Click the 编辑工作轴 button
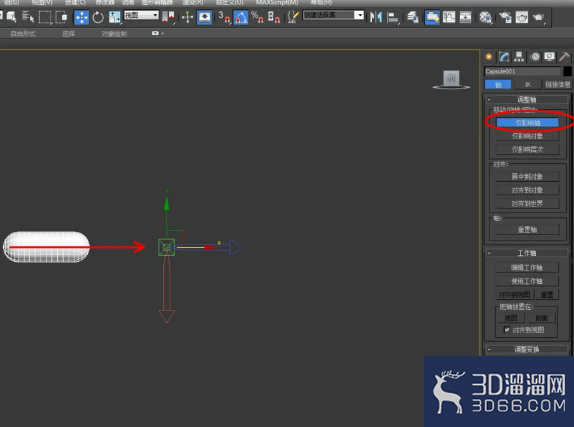574x427 pixels. click(x=527, y=268)
